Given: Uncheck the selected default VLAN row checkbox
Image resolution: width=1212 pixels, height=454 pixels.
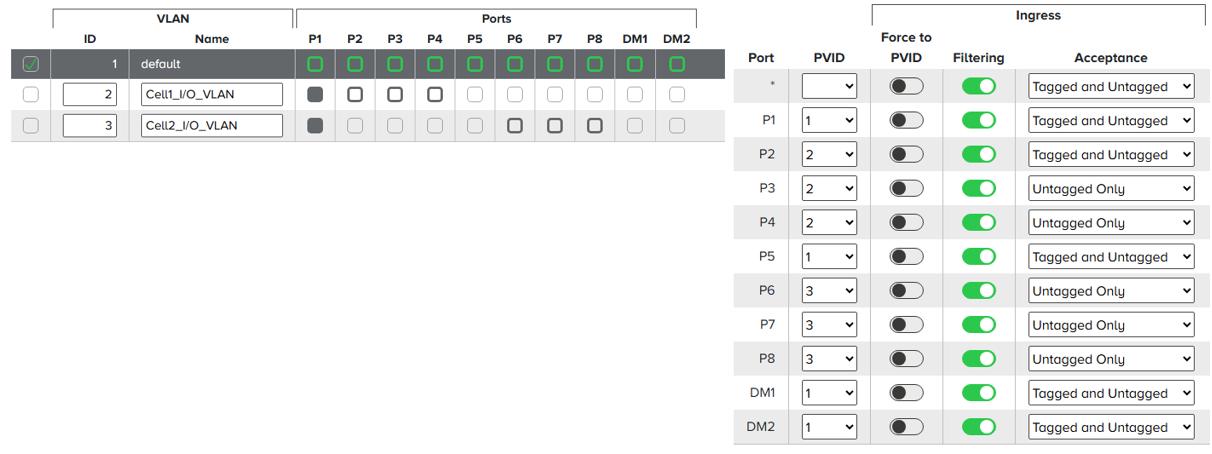Looking at the screenshot, I should tap(30, 64).
